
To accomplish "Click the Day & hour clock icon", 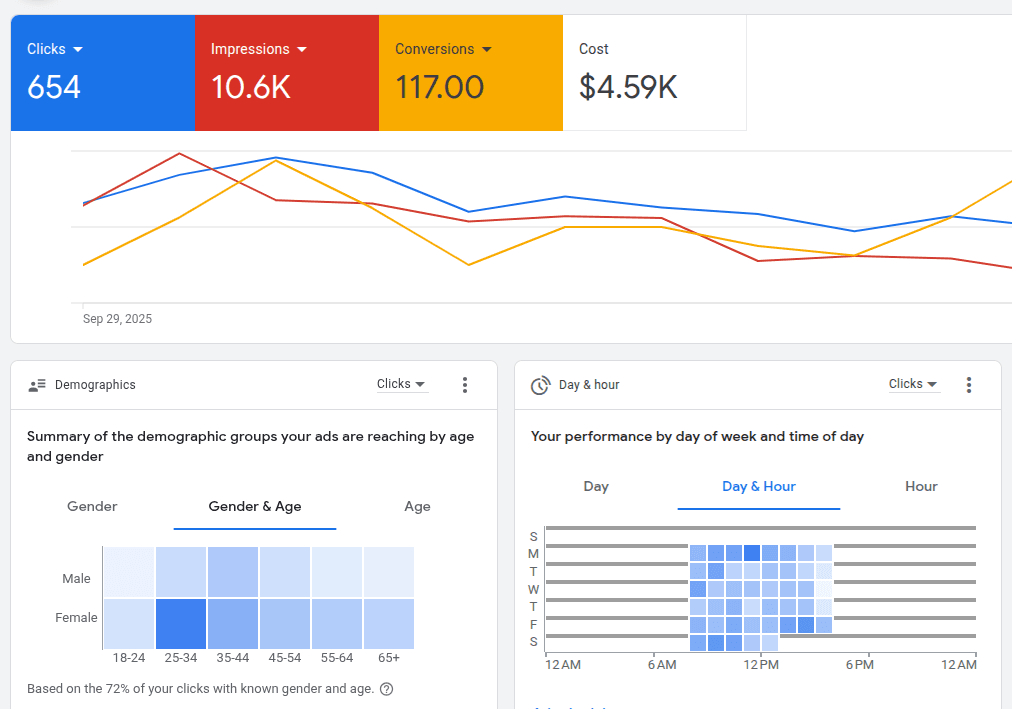I will click(541, 384).
